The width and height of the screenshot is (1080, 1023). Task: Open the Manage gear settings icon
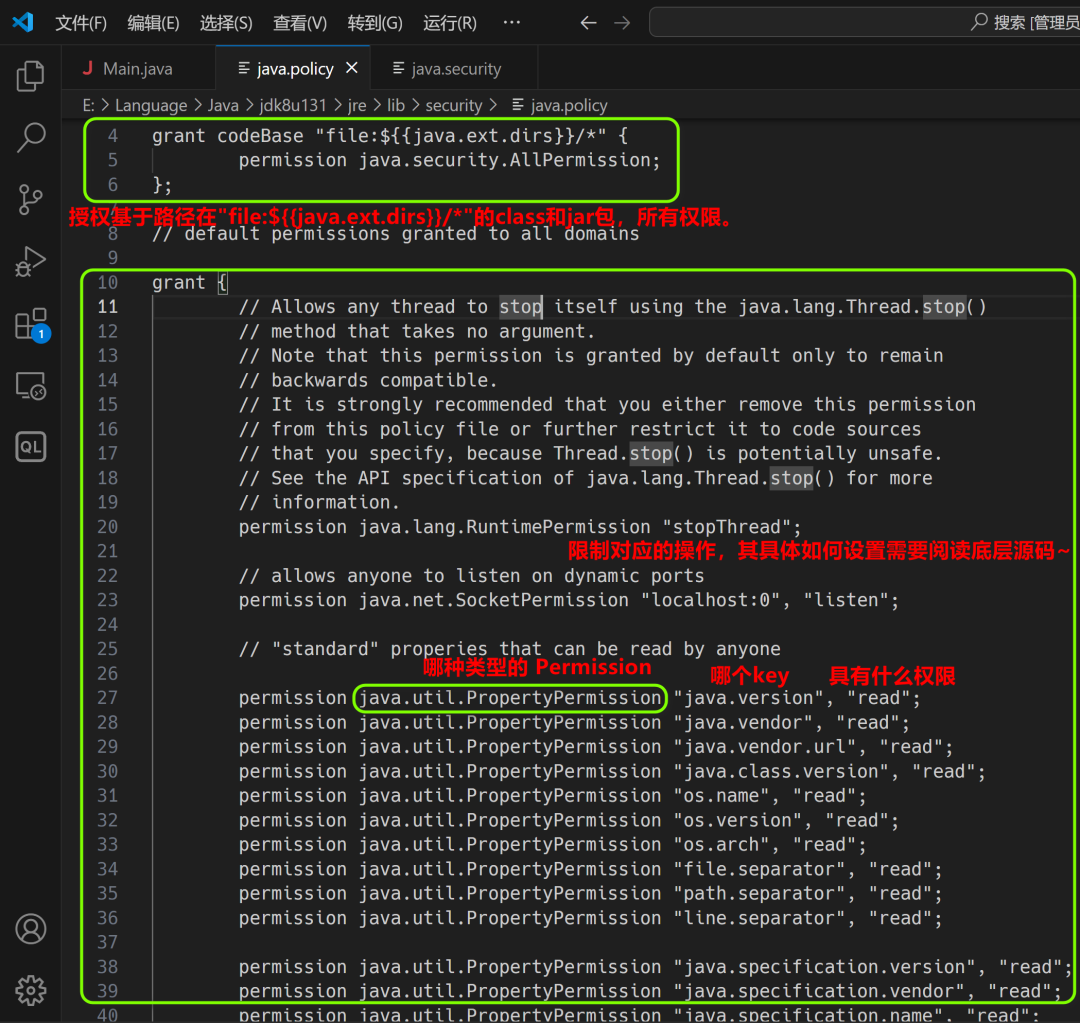(x=30, y=991)
